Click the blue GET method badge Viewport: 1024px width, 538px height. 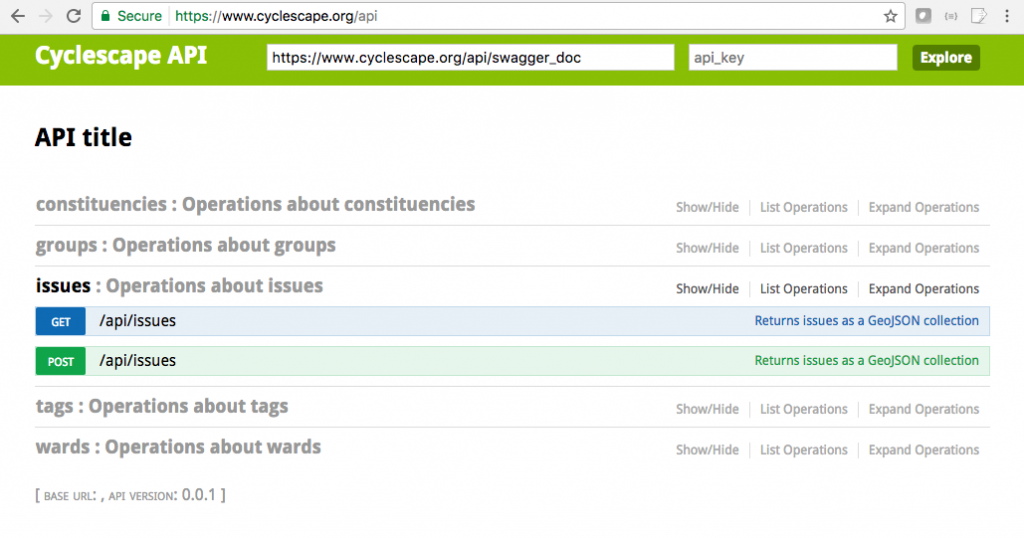(61, 321)
